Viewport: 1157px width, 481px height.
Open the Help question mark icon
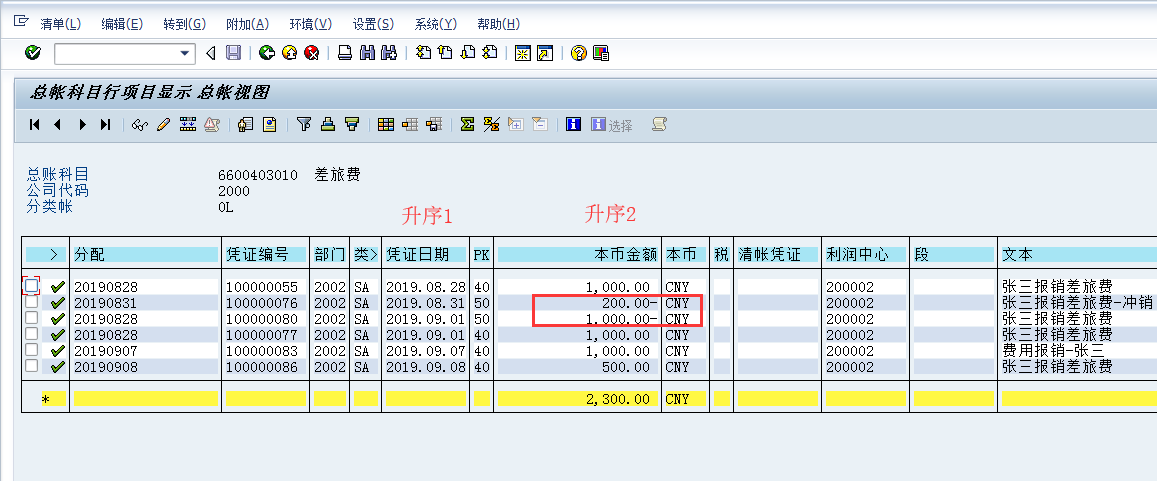click(x=578, y=53)
